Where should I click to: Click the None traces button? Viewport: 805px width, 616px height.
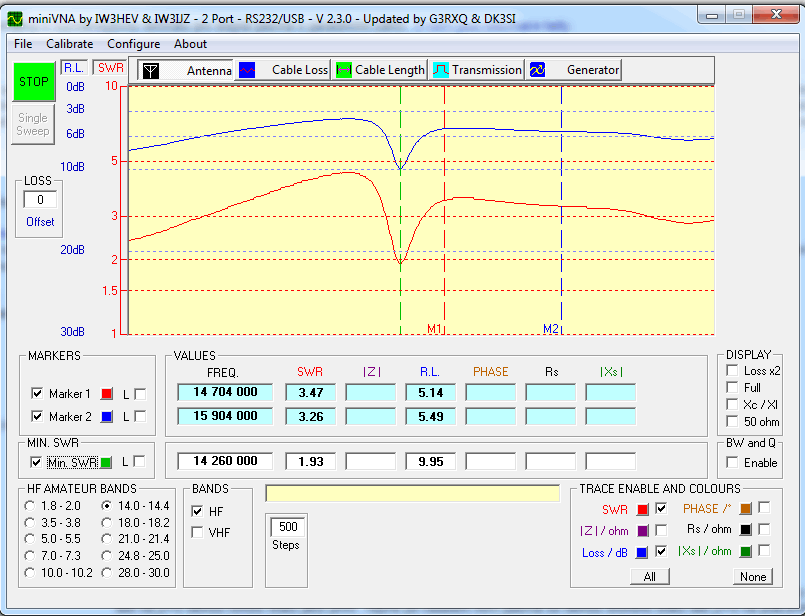[752, 577]
